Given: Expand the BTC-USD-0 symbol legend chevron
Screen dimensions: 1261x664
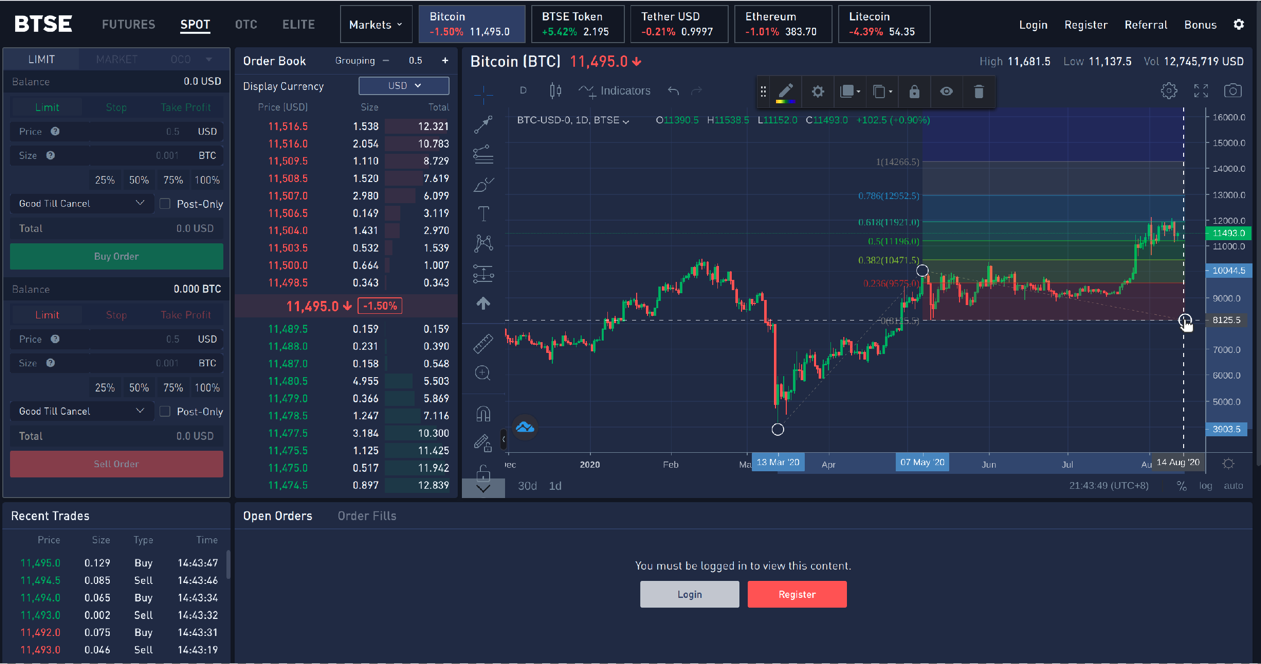Looking at the screenshot, I should tap(626, 121).
